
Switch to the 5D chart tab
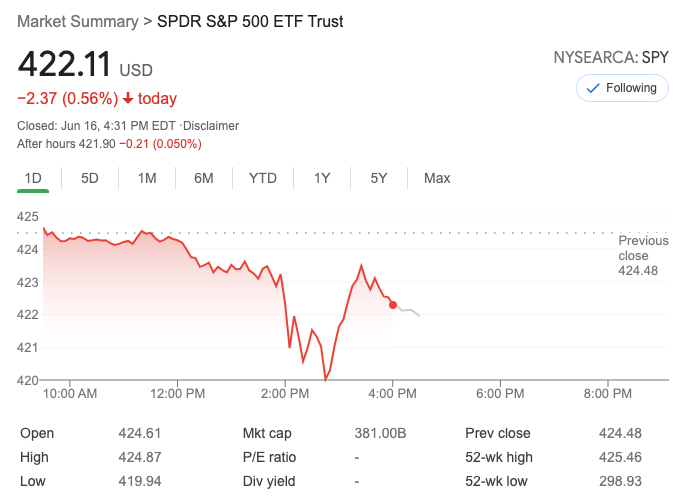click(90, 178)
